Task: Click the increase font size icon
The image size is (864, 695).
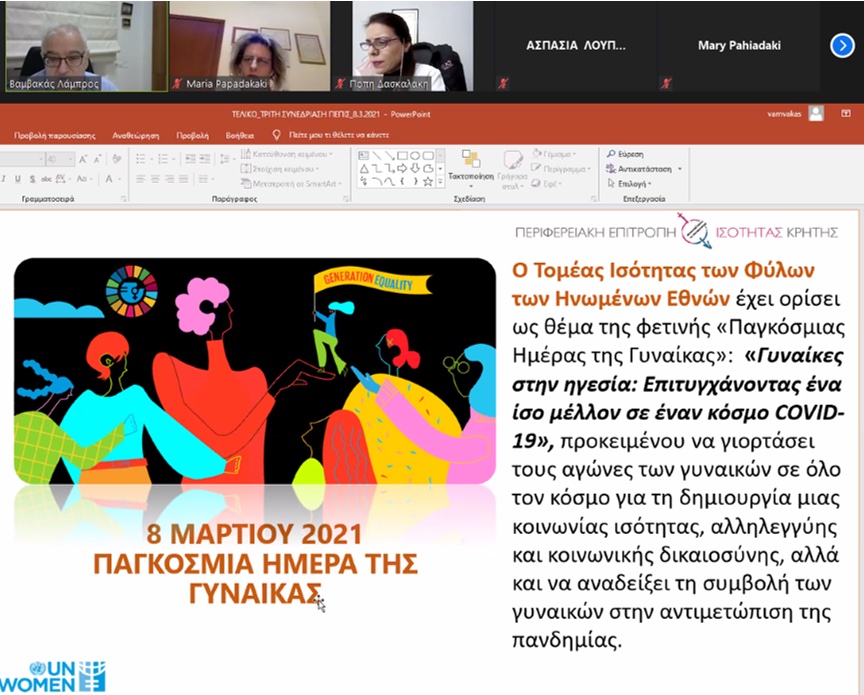Action: 84,160
